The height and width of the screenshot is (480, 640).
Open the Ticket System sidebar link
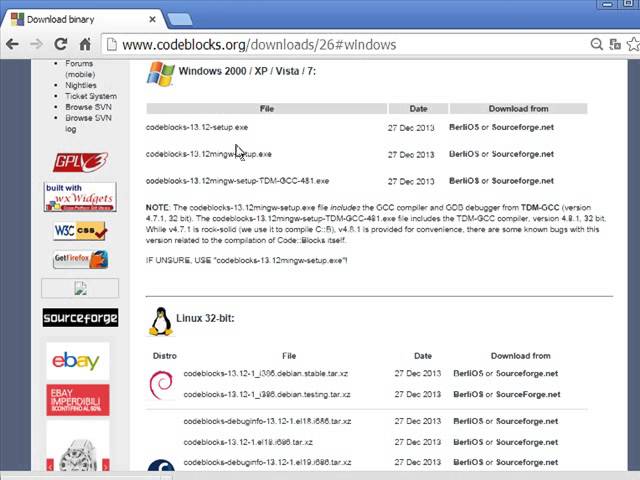pos(91,96)
